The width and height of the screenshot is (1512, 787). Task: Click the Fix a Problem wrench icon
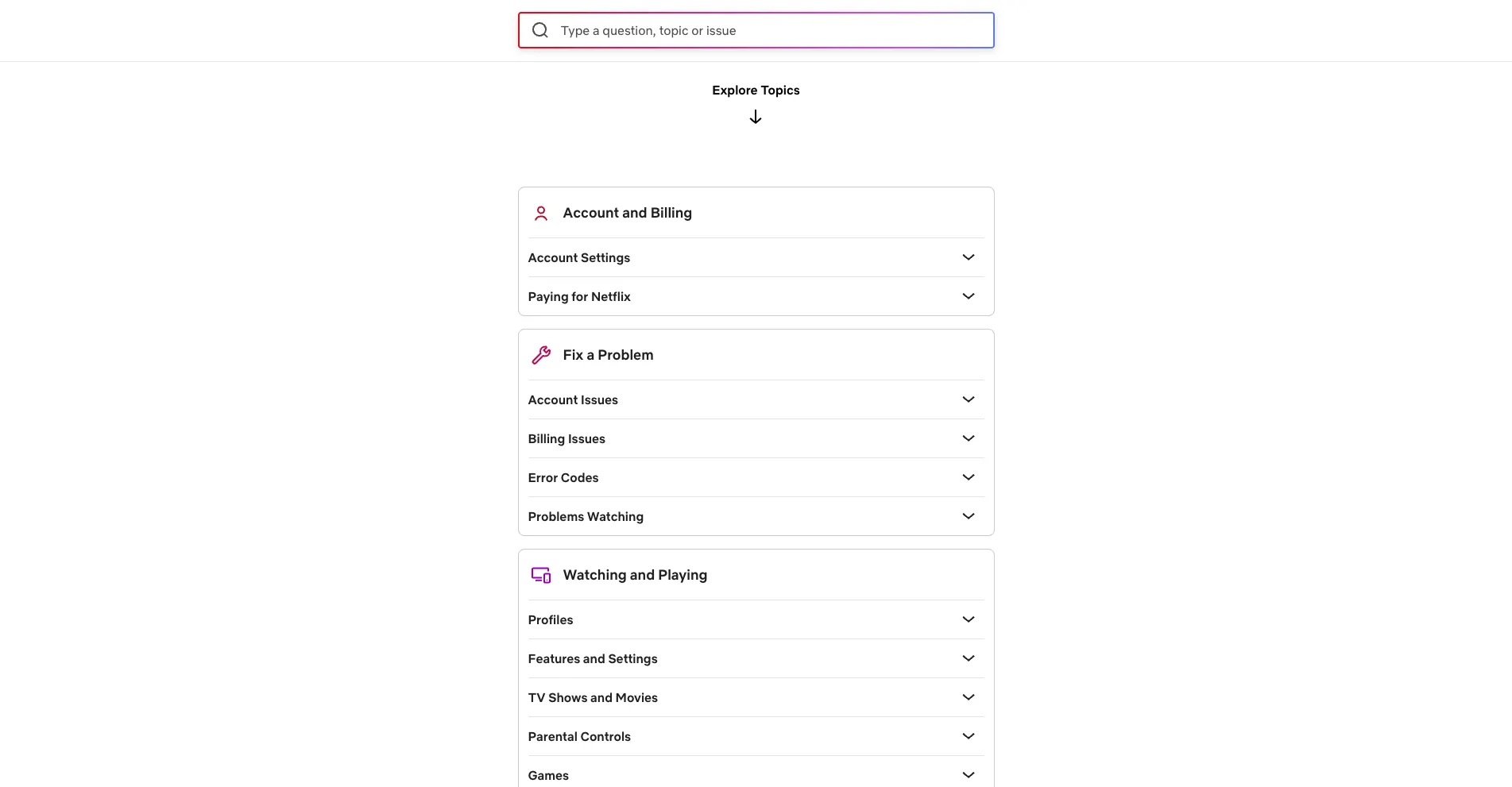(541, 355)
